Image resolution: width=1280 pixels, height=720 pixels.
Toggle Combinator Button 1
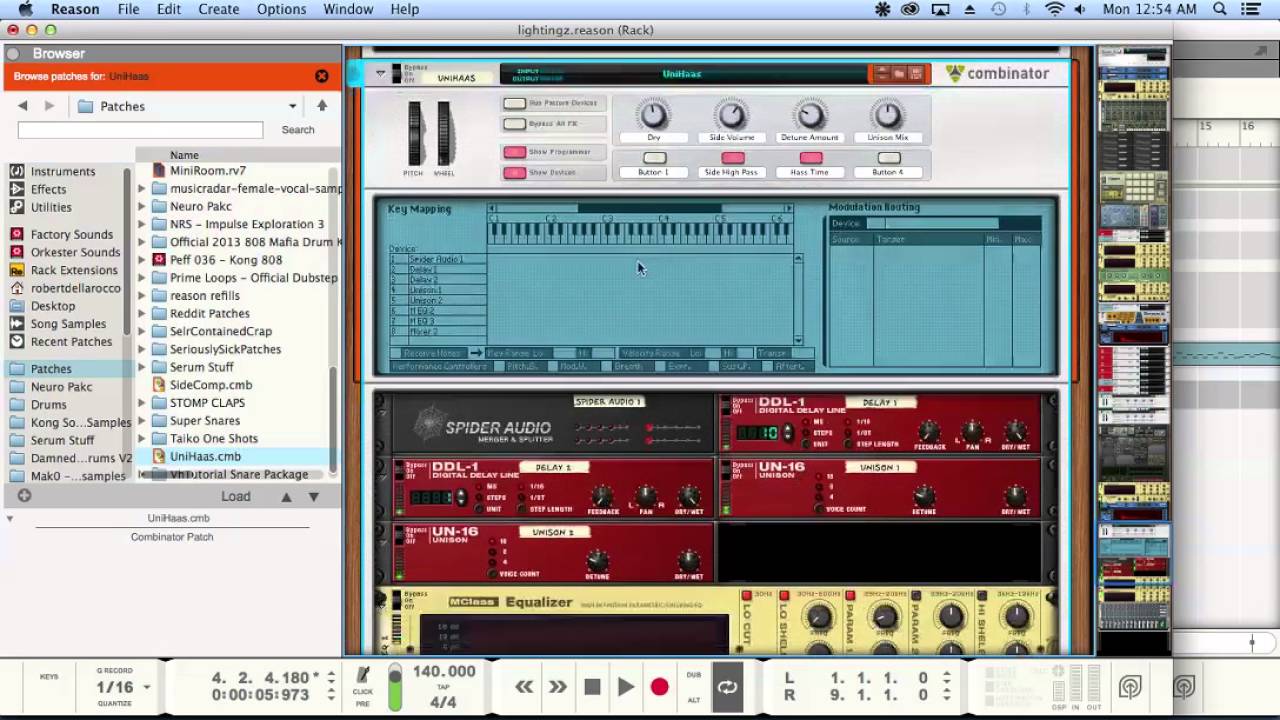coord(654,158)
